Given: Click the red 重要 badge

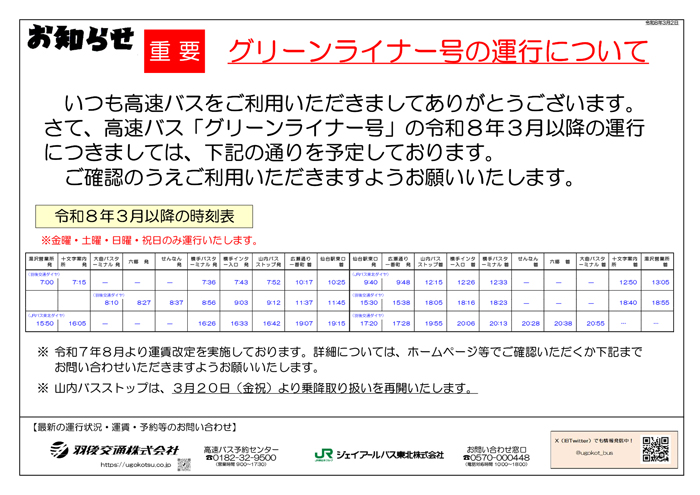Looking at the screenshot, I should 174,51.
